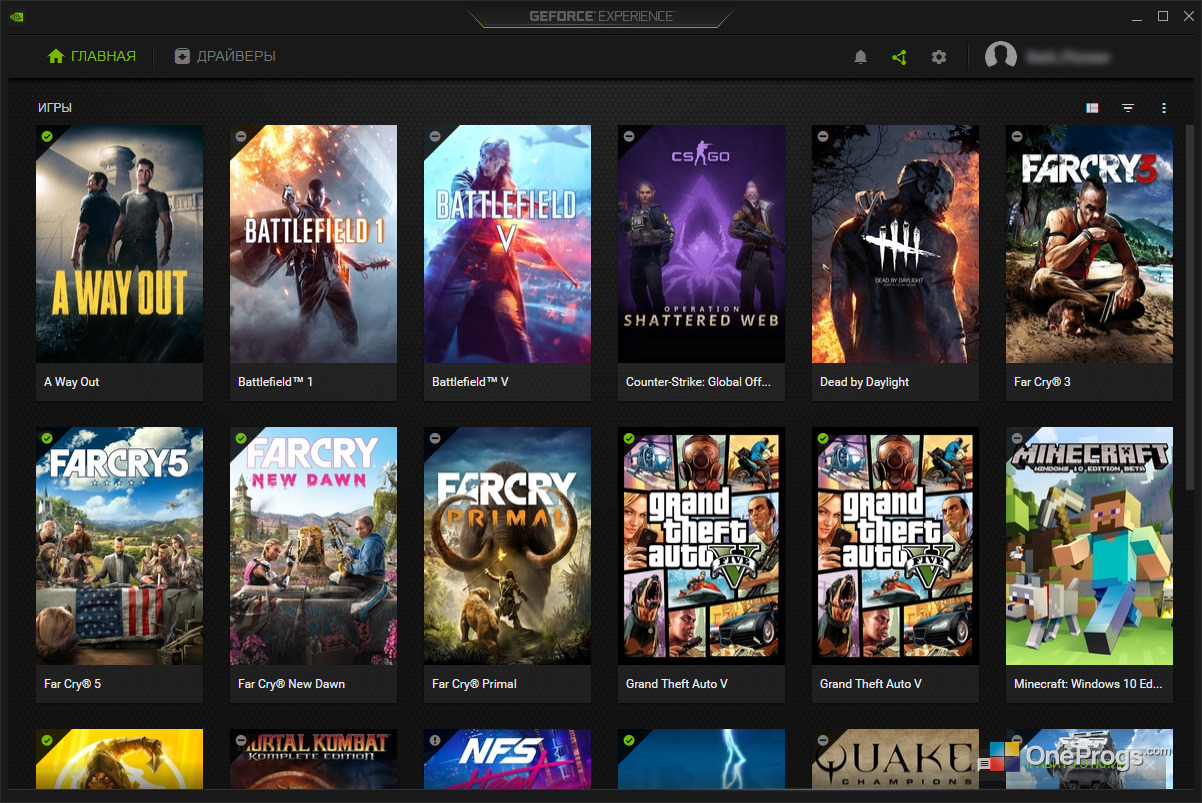Click the NVIDIA logo in title bar
Viewport: 1202px width, 803px height.
[x=19, y=17]
